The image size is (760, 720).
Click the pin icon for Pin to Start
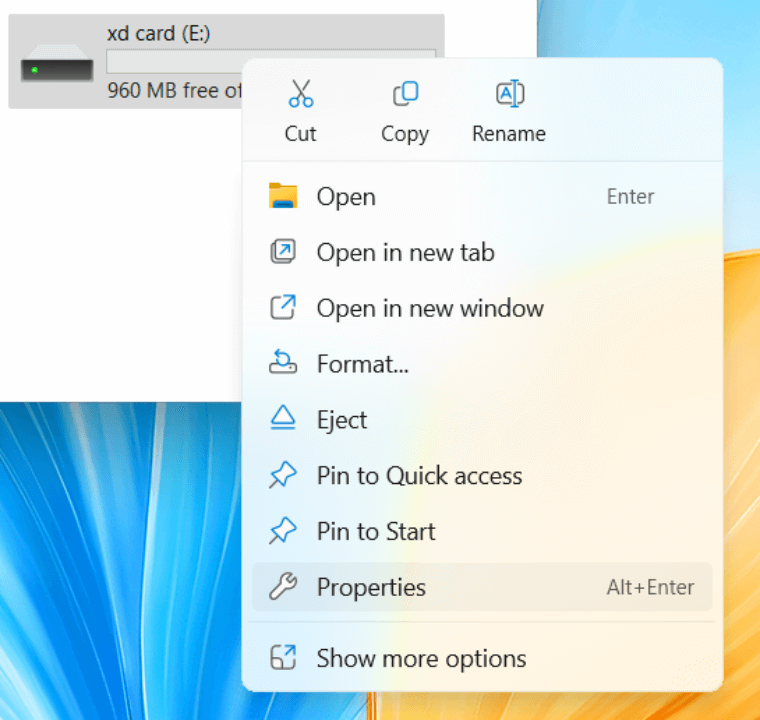click(283, 532)
